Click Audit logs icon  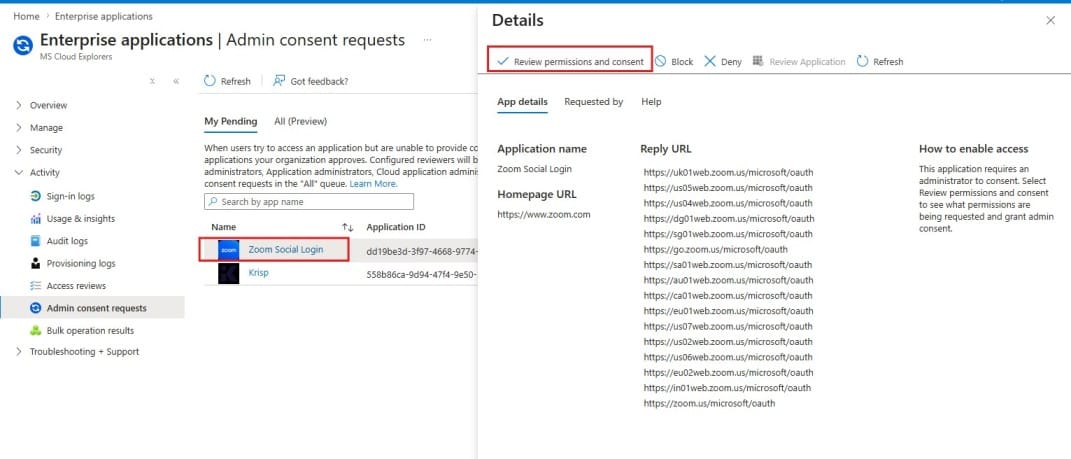click(x=36, y=241)
